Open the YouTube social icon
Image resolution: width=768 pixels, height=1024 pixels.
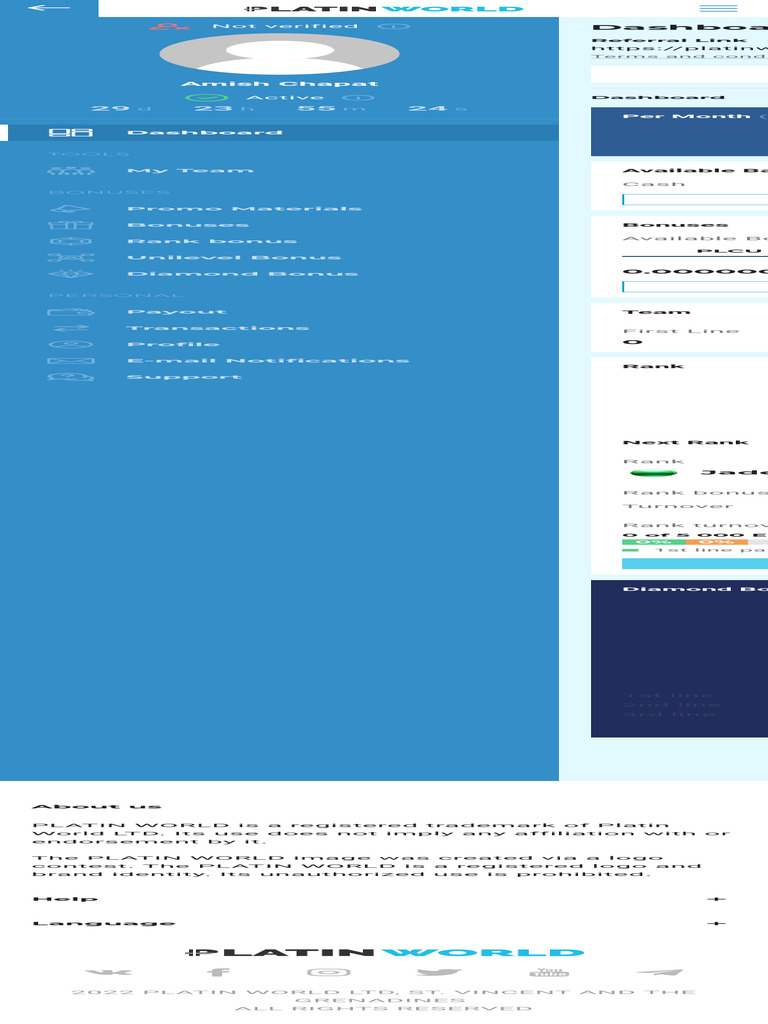click(x=549, y=972)
